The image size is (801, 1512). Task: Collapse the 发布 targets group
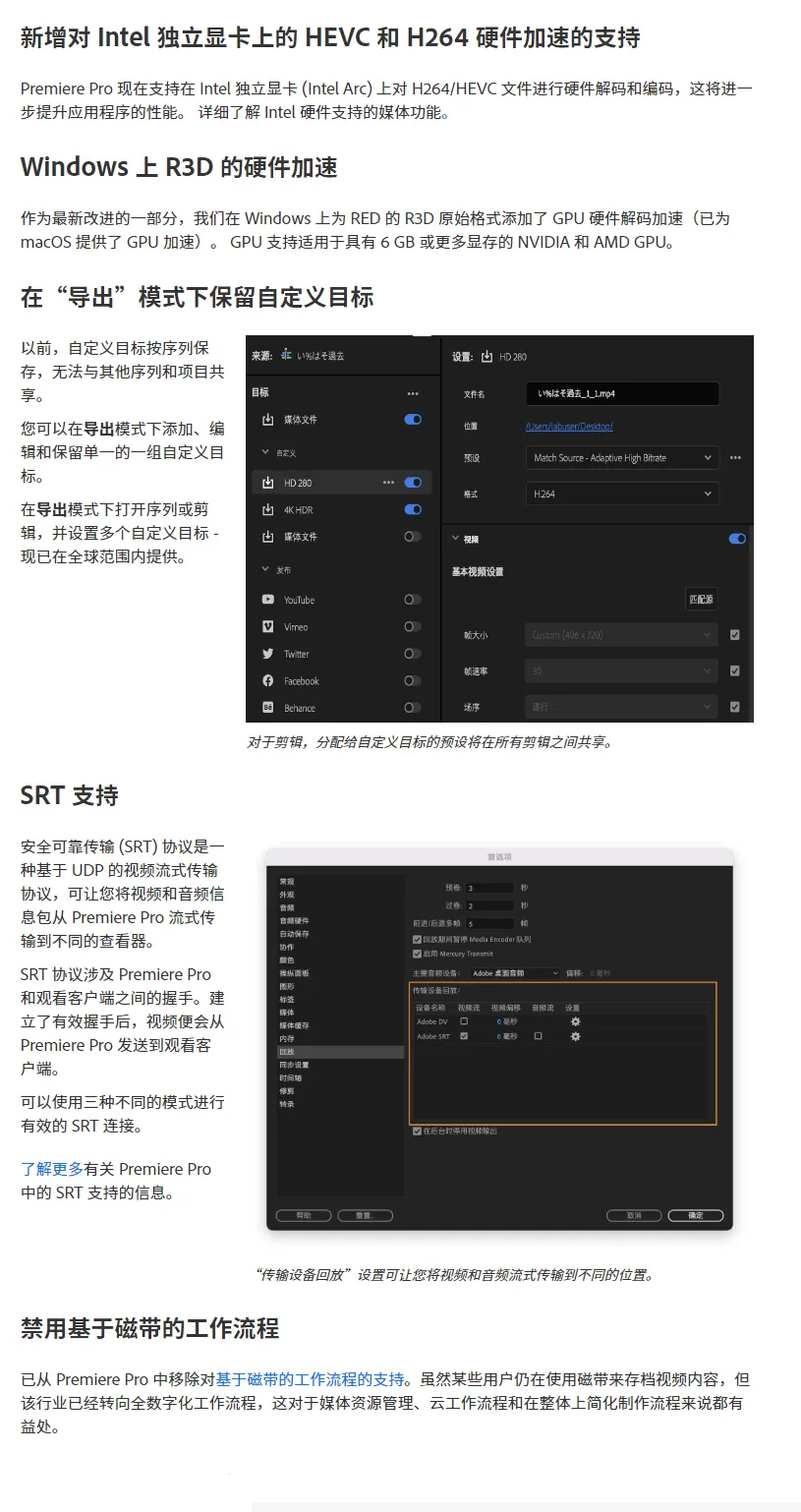(x=265, y=569)
